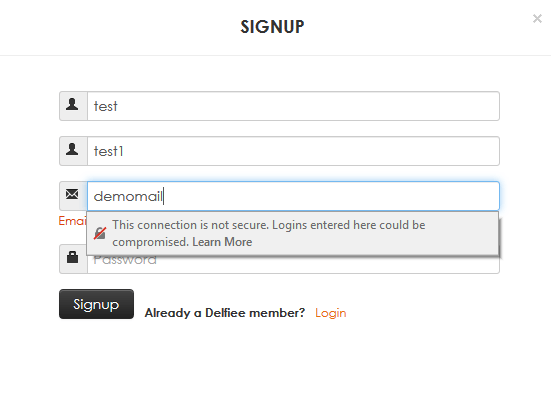Click the typed text 'demomail'

pyautogui.click(x=128, y=196)
